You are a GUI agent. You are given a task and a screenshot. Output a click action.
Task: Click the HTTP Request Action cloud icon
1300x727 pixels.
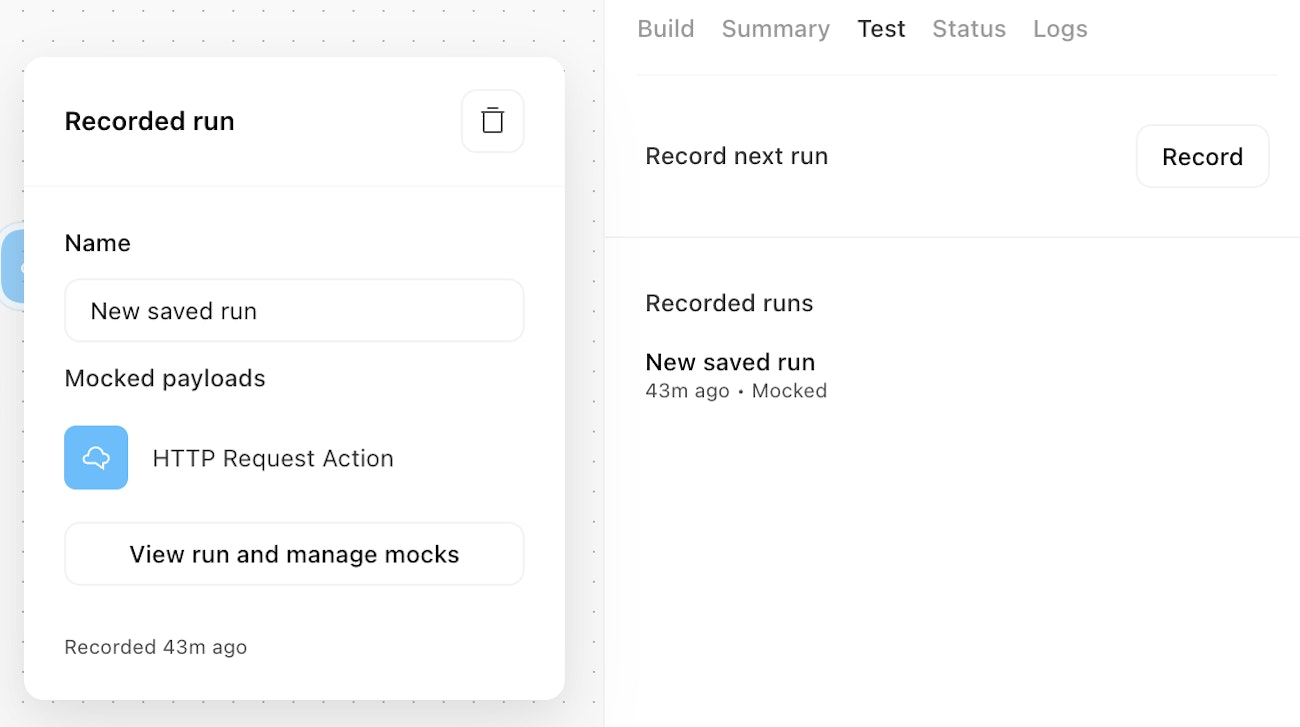96,458
